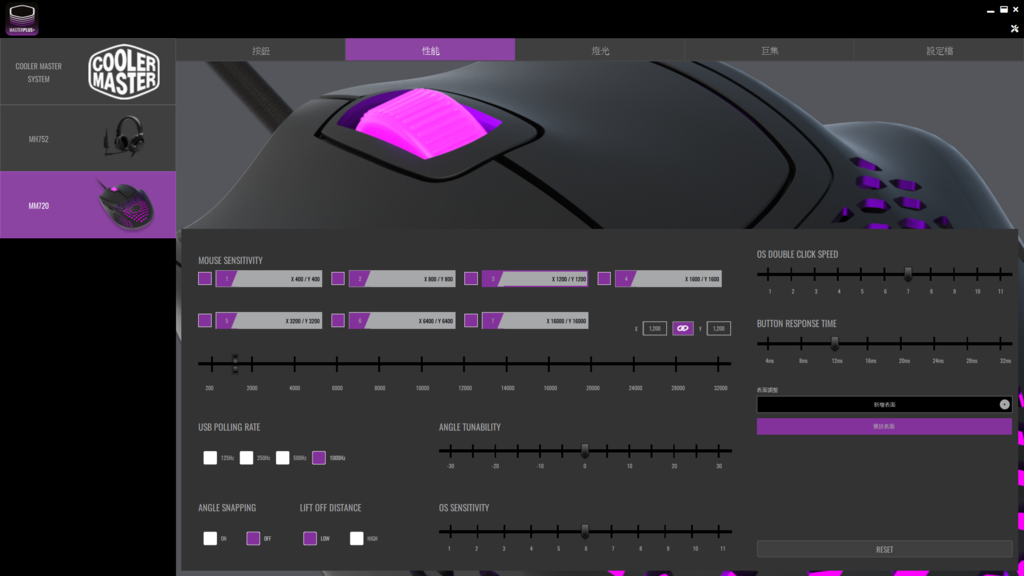The height and width of the screenshot is (576, 1024).
Task: Select the MH752 headset device
Action: pos(88,138)
